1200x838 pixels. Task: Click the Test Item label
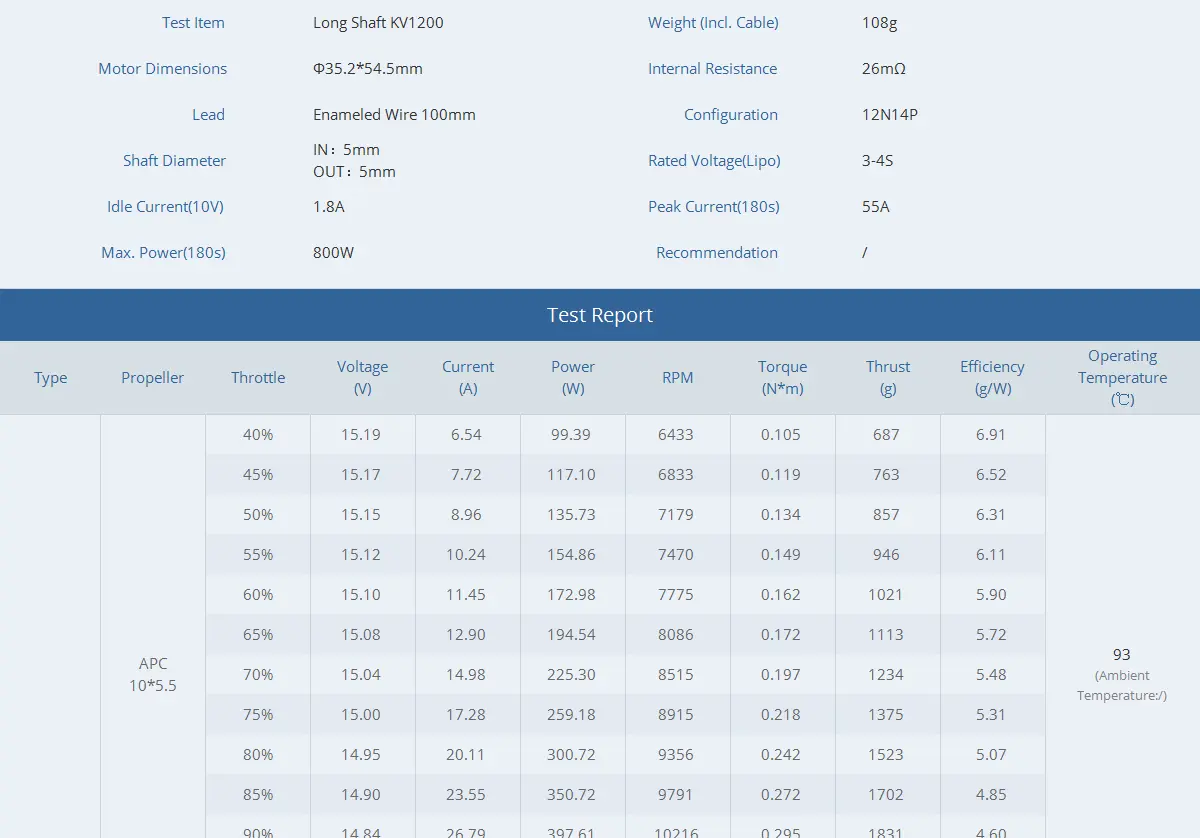[193, 22]
